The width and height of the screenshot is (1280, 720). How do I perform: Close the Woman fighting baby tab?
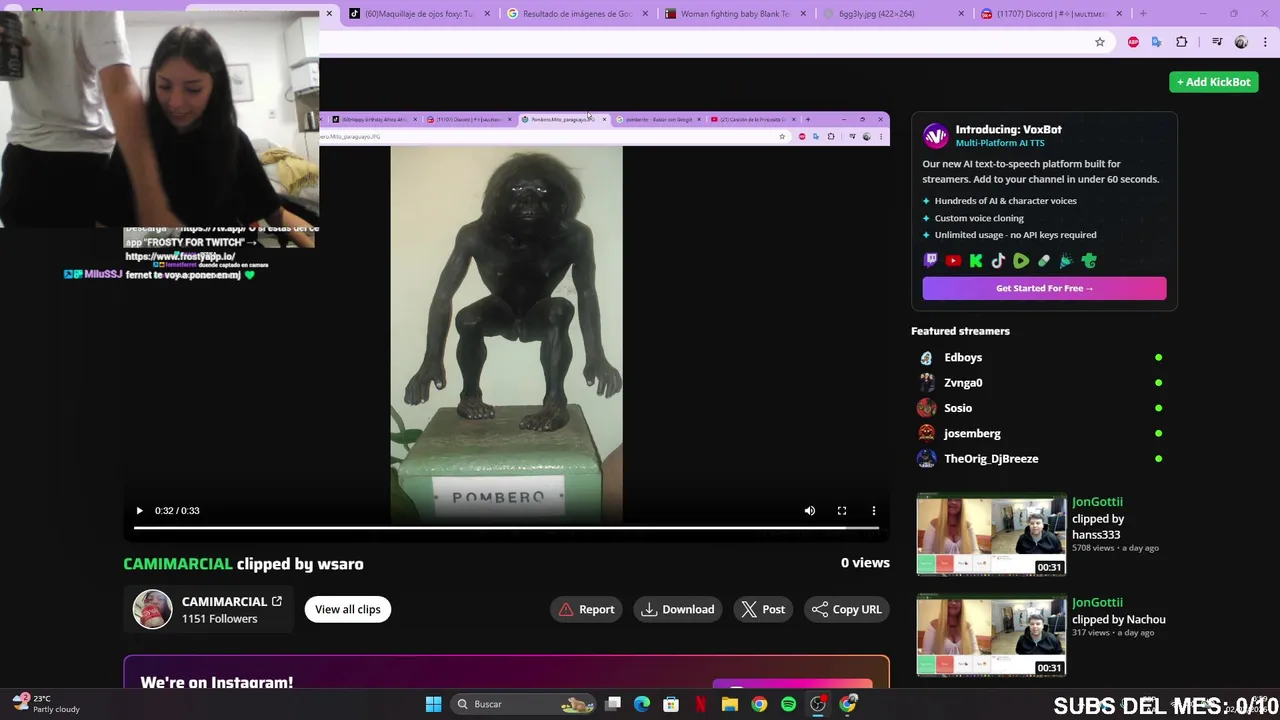click(803, 14)
